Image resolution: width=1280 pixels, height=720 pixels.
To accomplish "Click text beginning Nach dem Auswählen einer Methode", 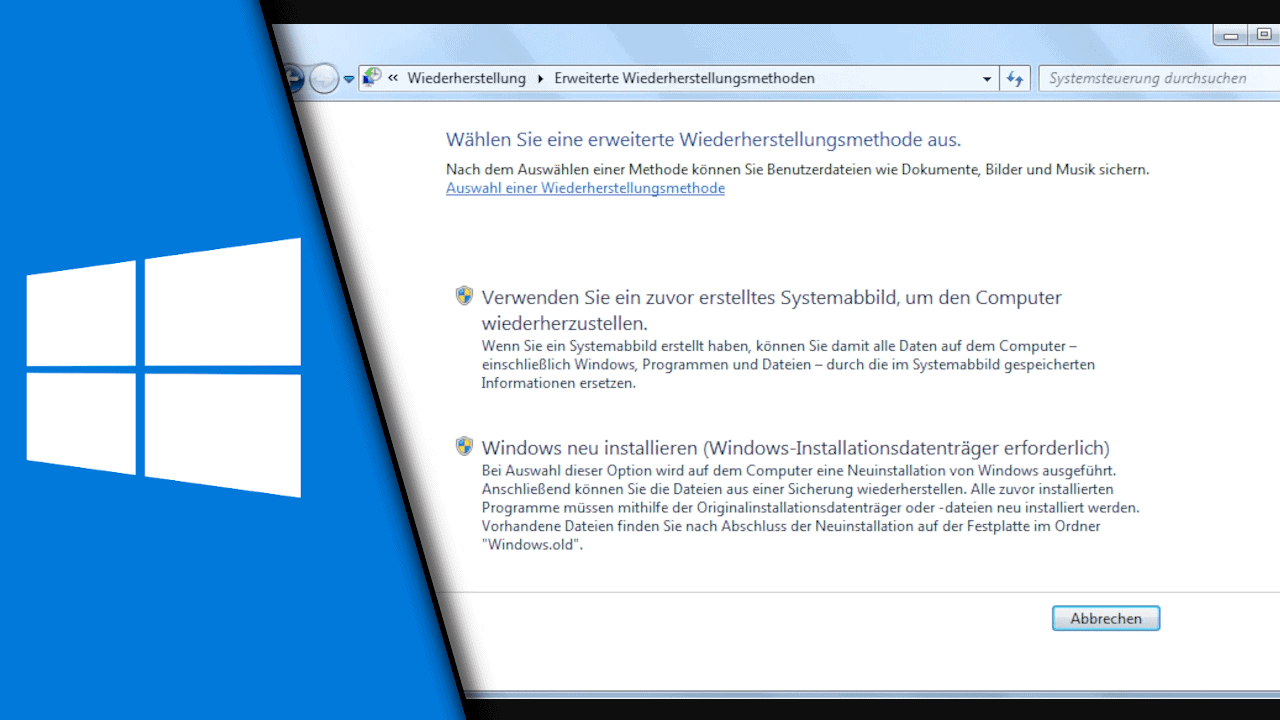I will [x=797, y=169].
